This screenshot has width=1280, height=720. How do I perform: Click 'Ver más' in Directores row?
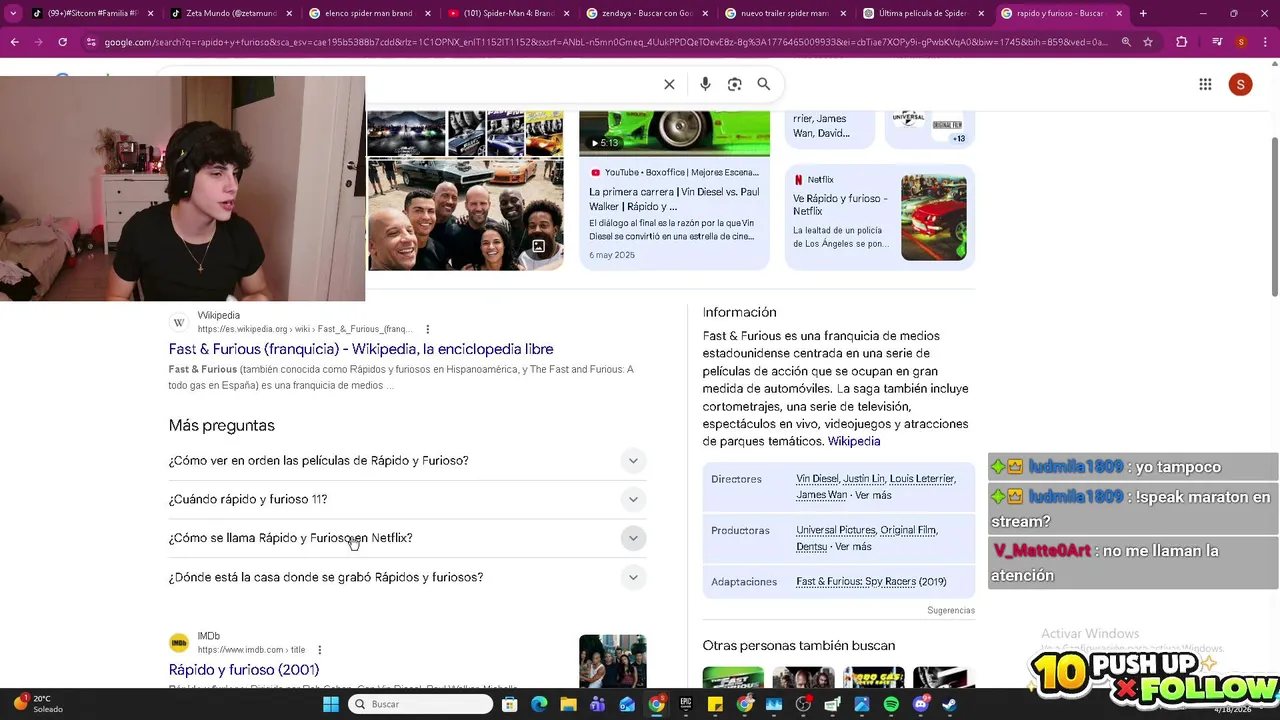click(874, 495)
